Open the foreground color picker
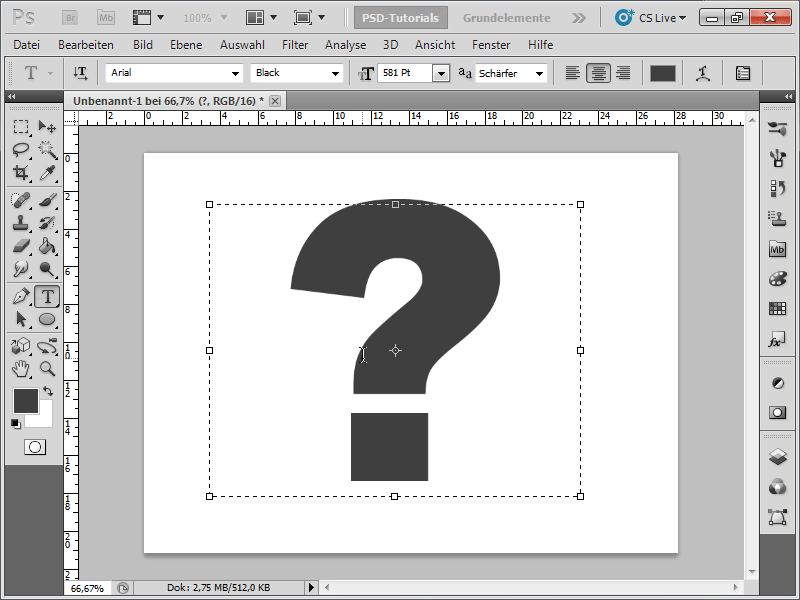Screen dimensions: 800x600 [26, 401]
